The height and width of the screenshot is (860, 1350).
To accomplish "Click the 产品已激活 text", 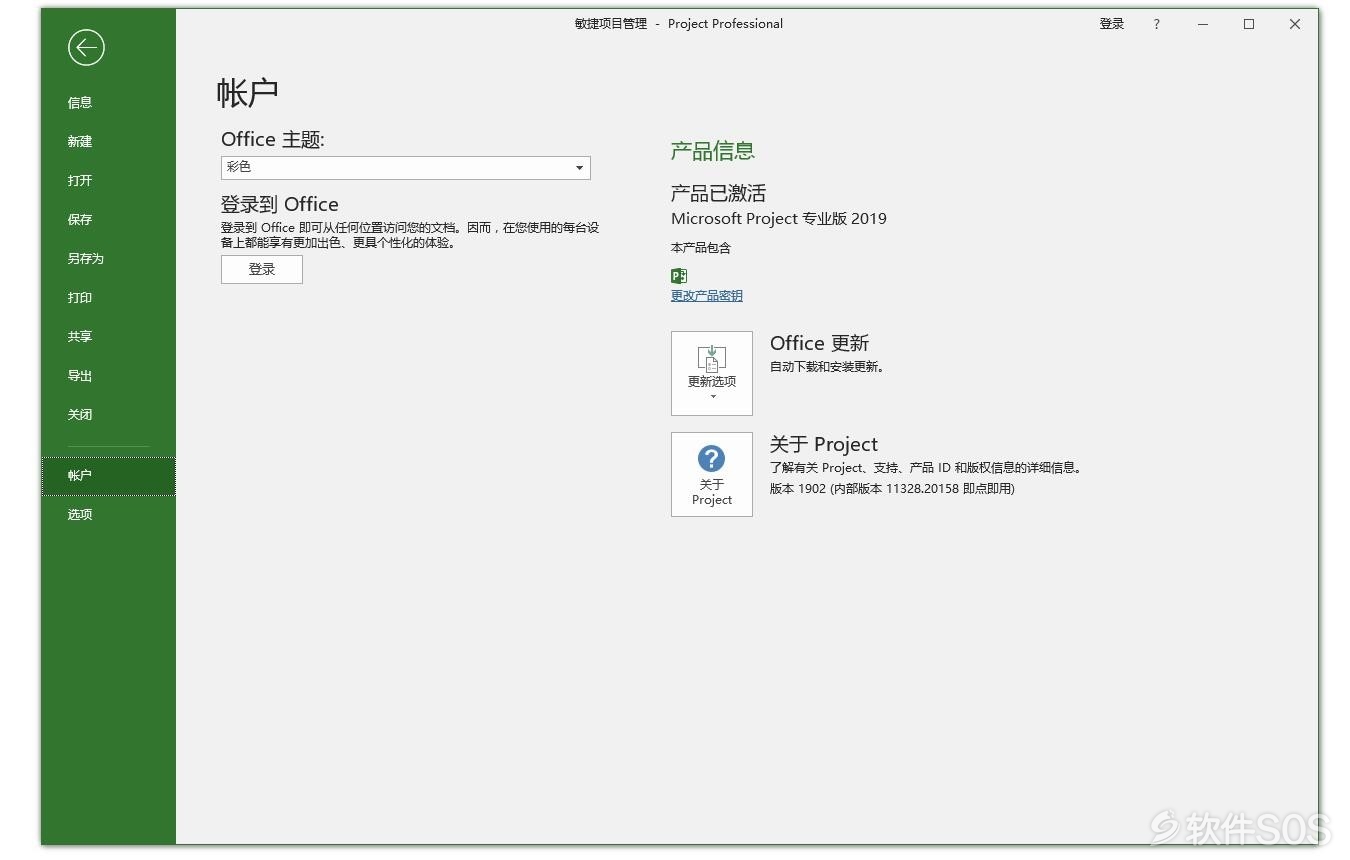I will pos(718,193).
